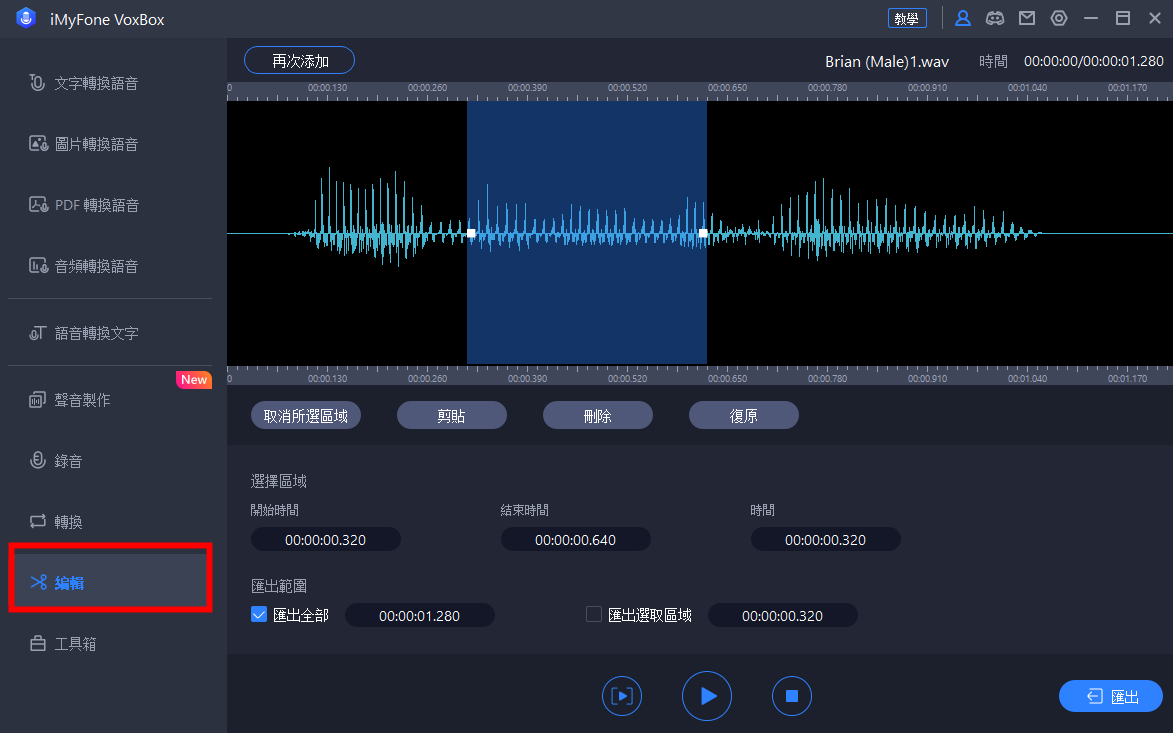Click the user account icon in title bar

tap(963, 18)
